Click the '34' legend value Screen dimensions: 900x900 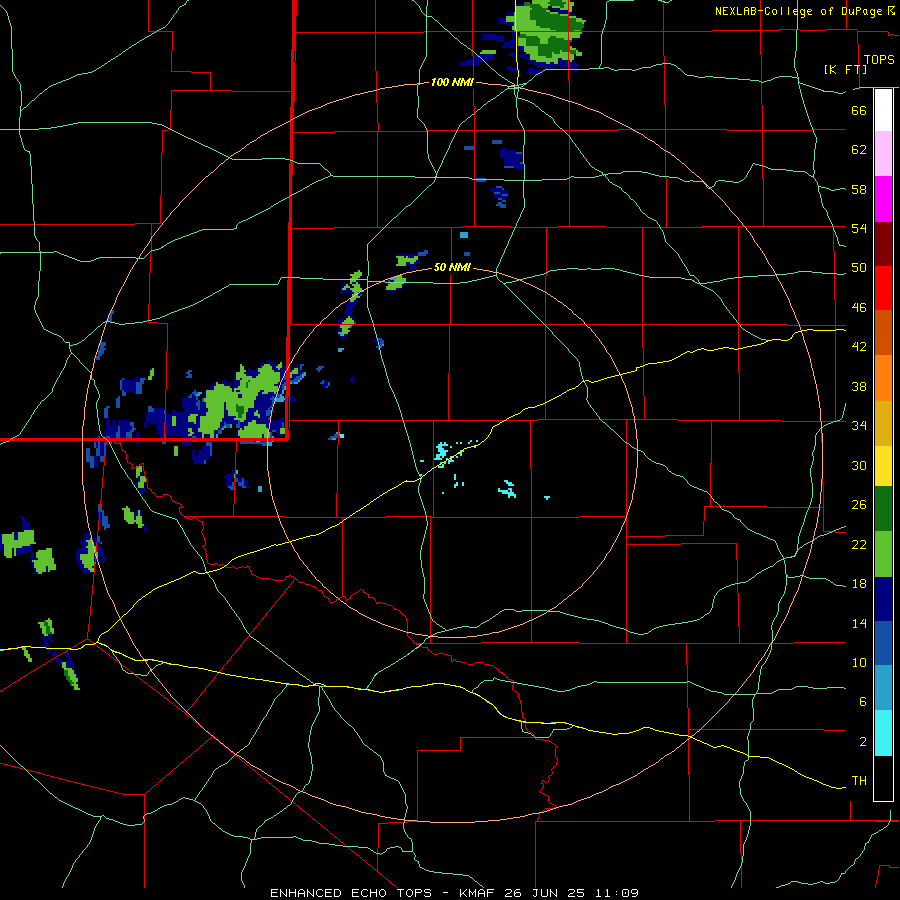[x=859, y=426]
